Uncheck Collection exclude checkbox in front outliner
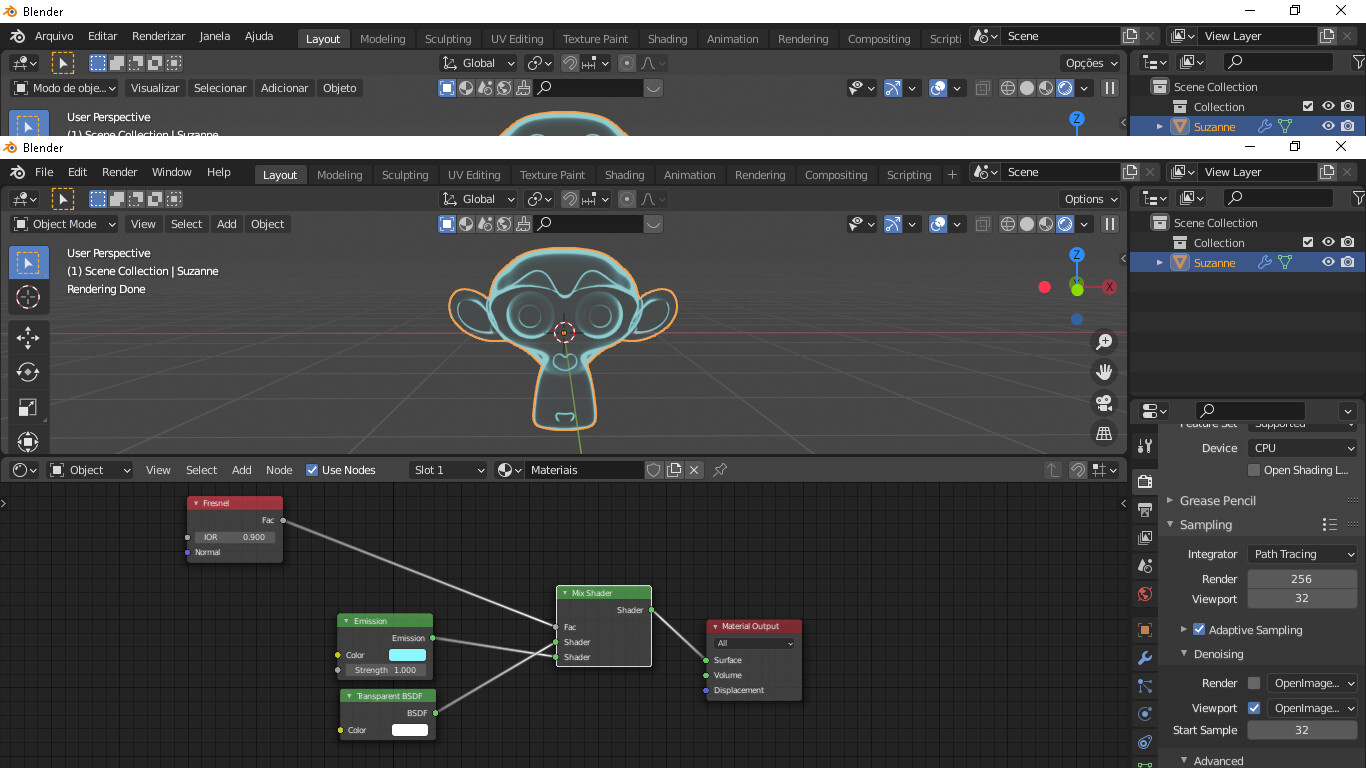This screenshot has width=1366, height=768. point(1308,243)
